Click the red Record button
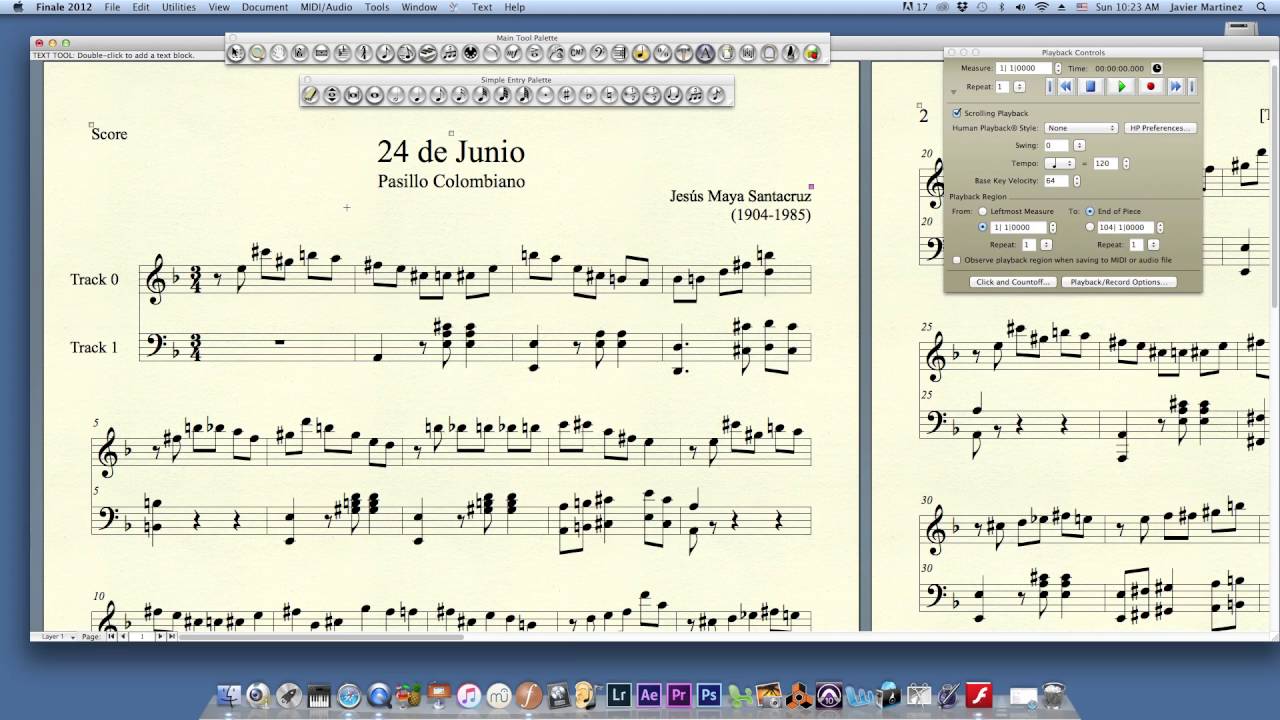The height and width of the screenshot is (720, 1280). [x=1151, y=86]
